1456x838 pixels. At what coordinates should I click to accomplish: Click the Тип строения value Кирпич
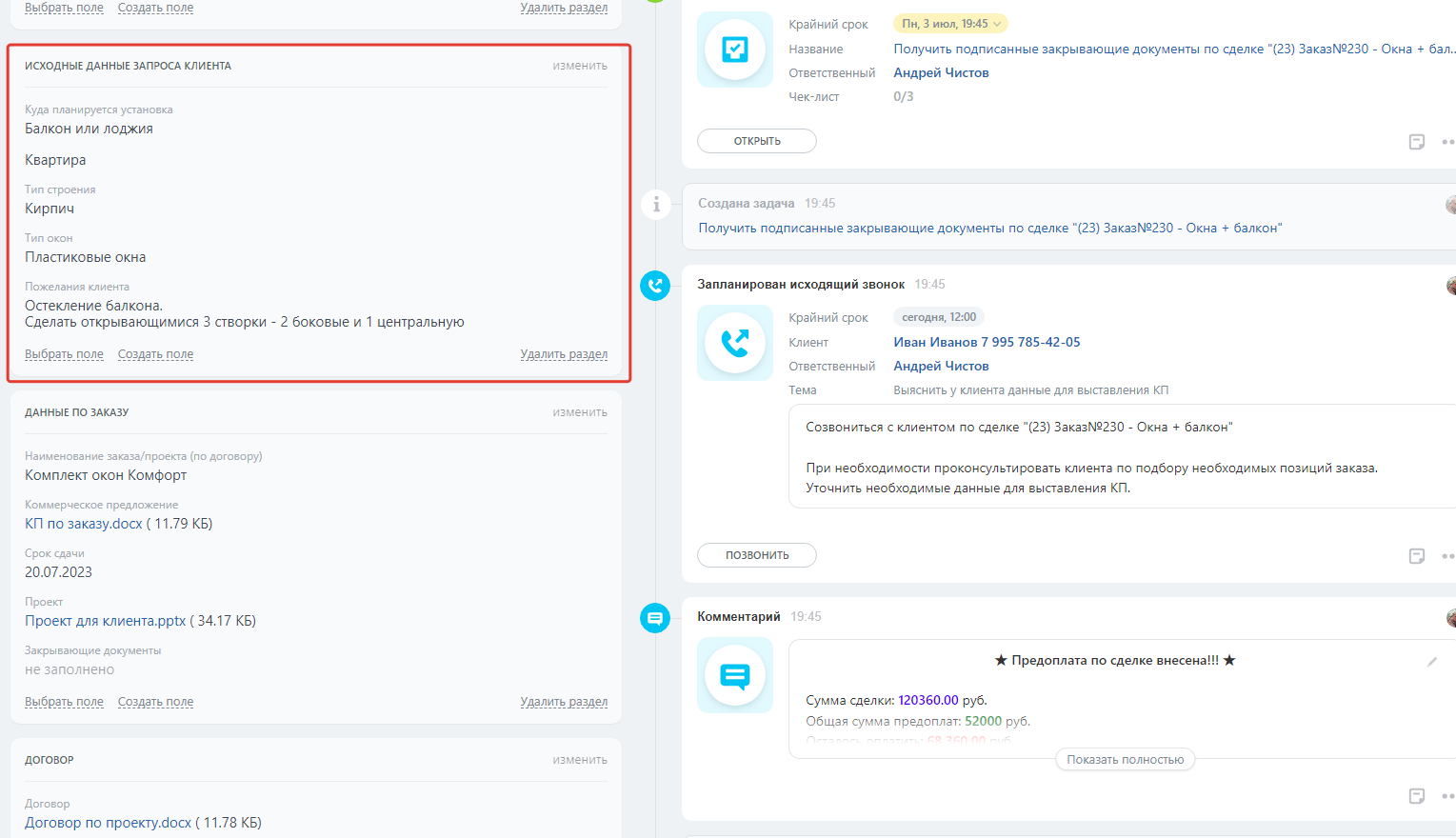pyautogui.click(x=50, y=209)
